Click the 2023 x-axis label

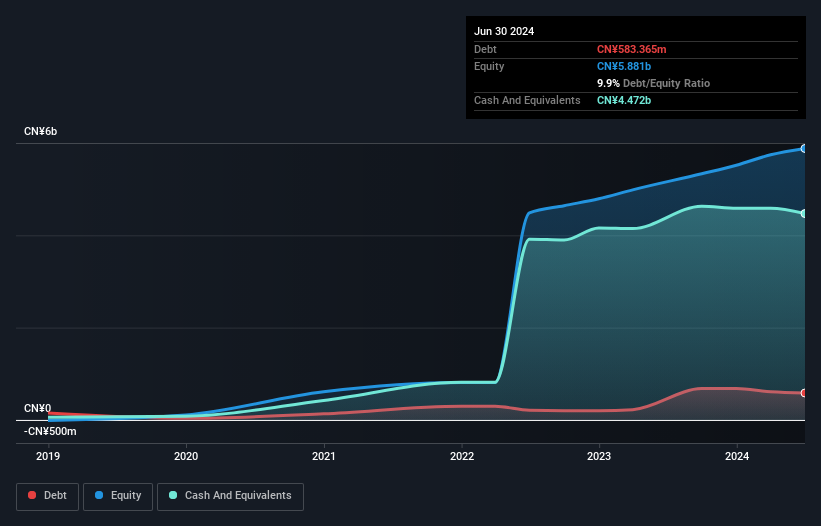[599, 456]
